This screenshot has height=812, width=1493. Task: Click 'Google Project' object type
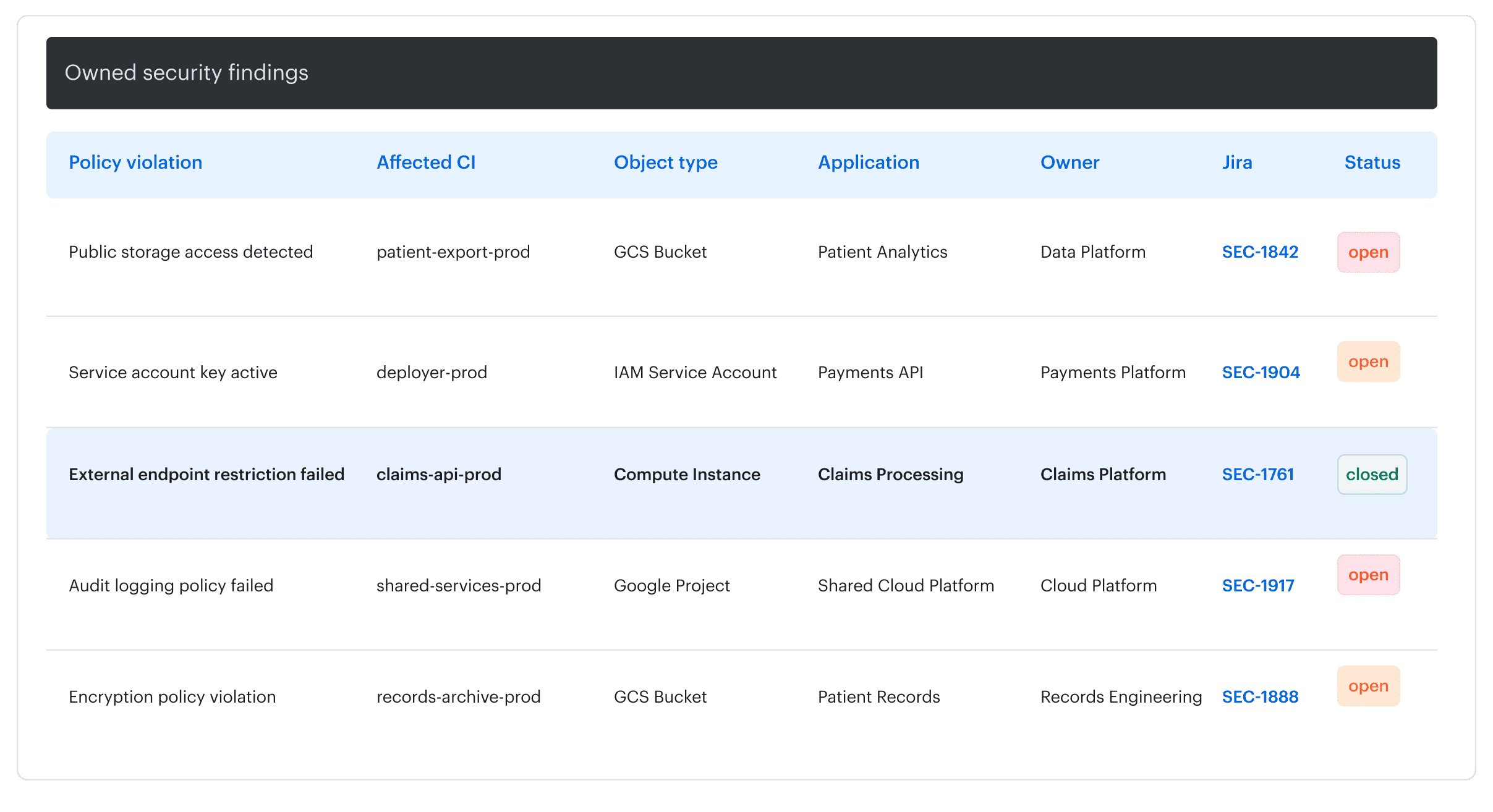pyautogui.click(x=672, y=586)
